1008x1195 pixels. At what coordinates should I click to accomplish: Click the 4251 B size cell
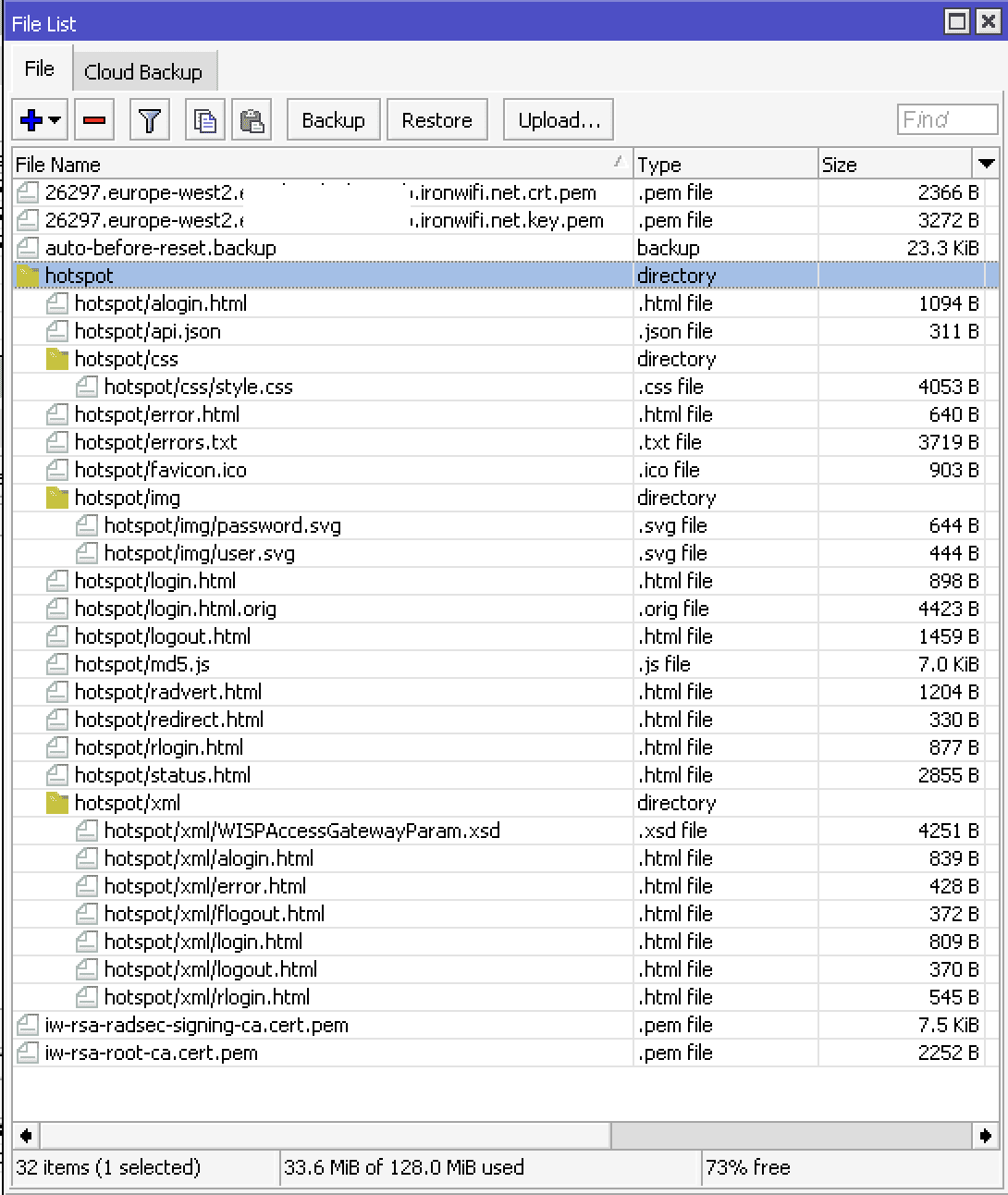[949, 831]
